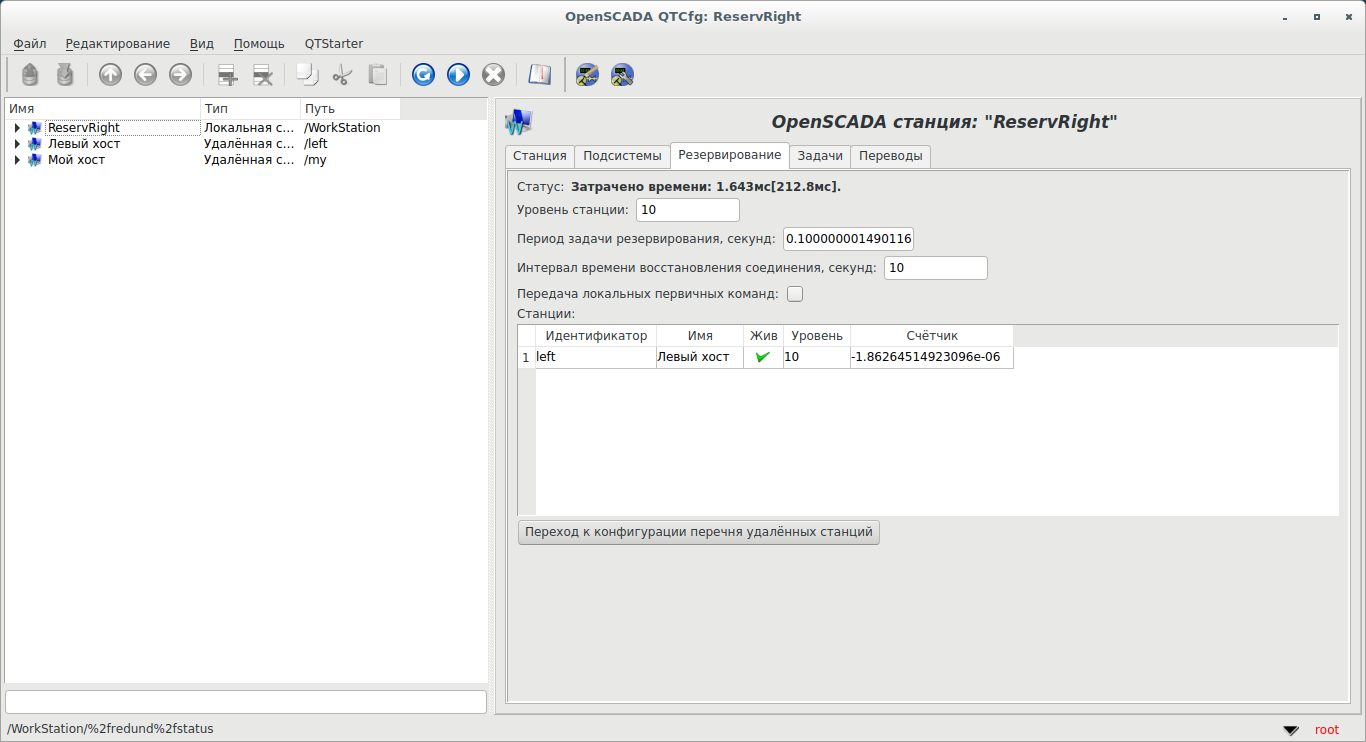Switch to the Задачи tab

point(819,156)
